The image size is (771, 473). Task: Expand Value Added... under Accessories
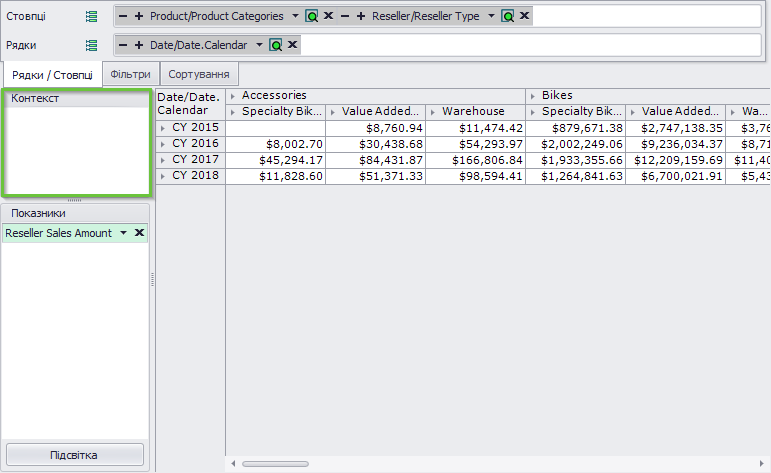(333, 113)
